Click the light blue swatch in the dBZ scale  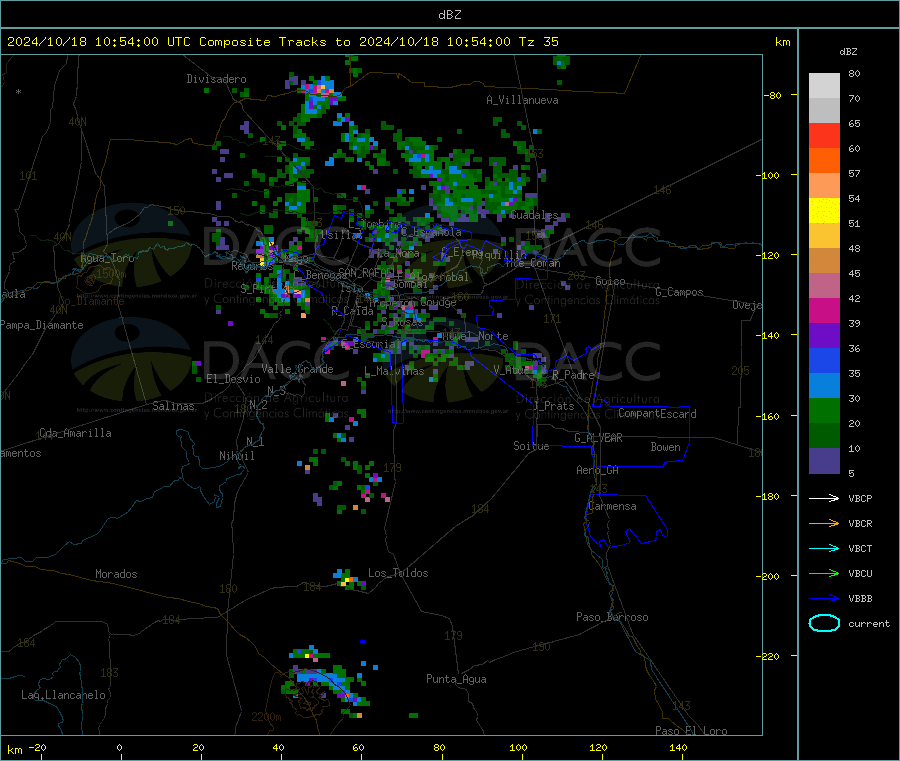tap(824, 386)
